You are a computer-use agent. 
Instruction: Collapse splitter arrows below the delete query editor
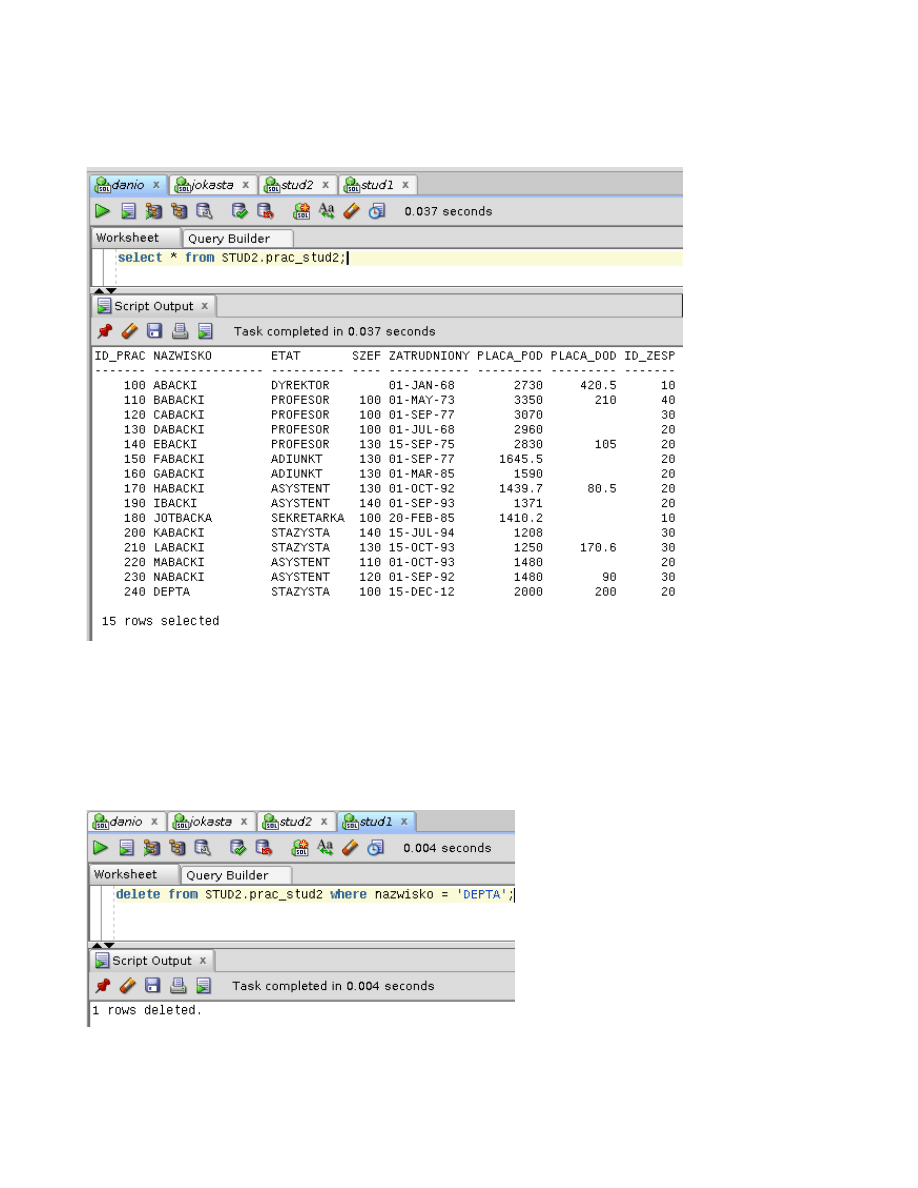102,945
